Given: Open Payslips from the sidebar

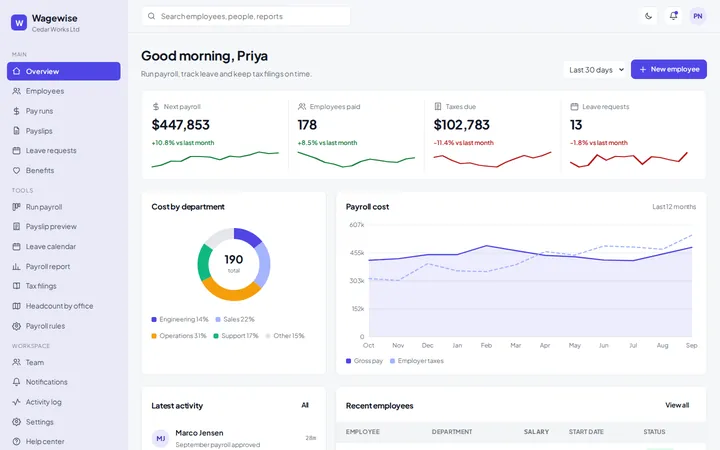Looking at the screenshot, I should (64, 131).
